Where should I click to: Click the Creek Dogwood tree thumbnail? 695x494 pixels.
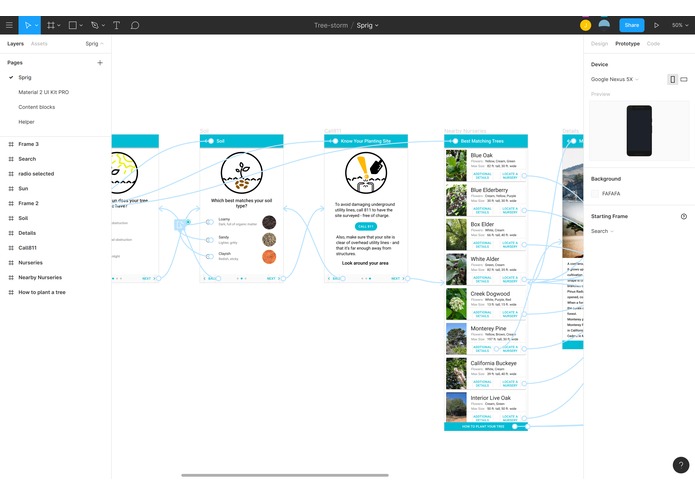tap(456, 304)
